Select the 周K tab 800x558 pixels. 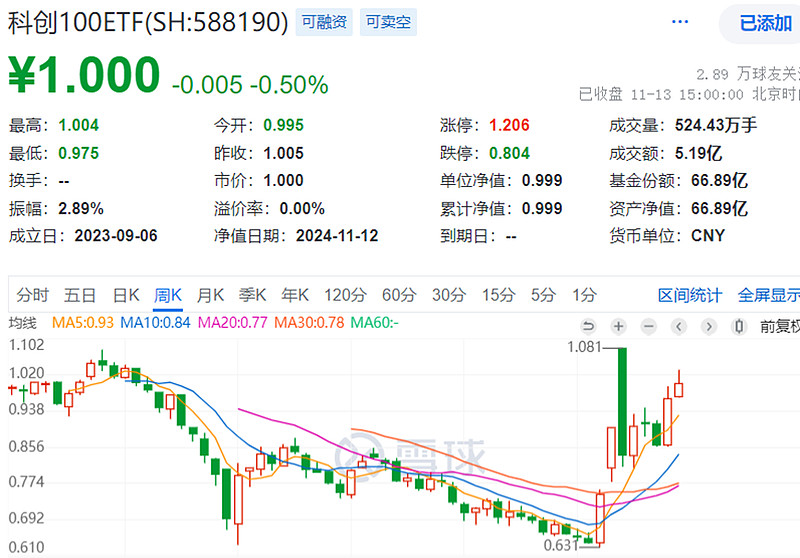pos(168,295)
